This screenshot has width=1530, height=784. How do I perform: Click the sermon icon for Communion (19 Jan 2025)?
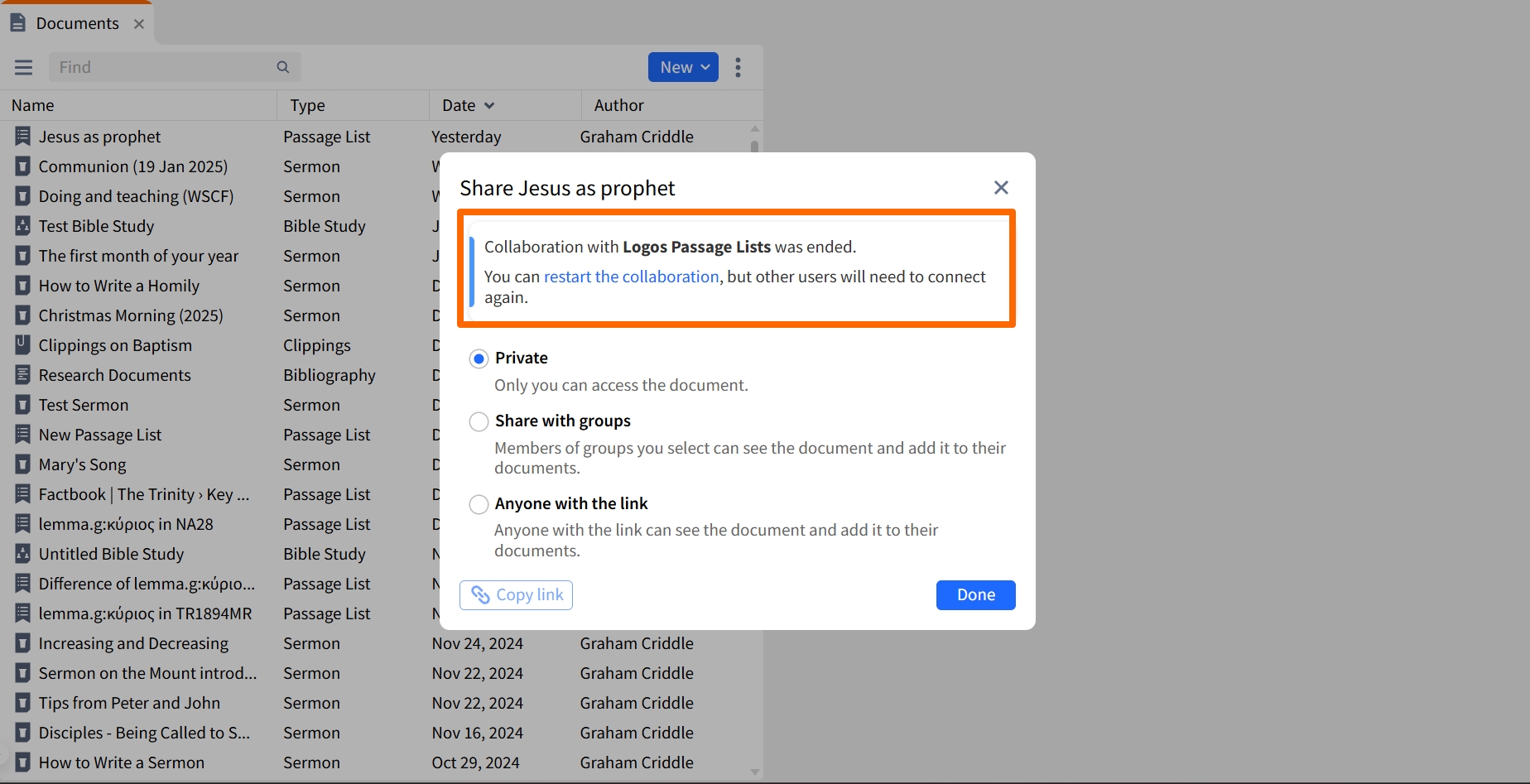23,166
